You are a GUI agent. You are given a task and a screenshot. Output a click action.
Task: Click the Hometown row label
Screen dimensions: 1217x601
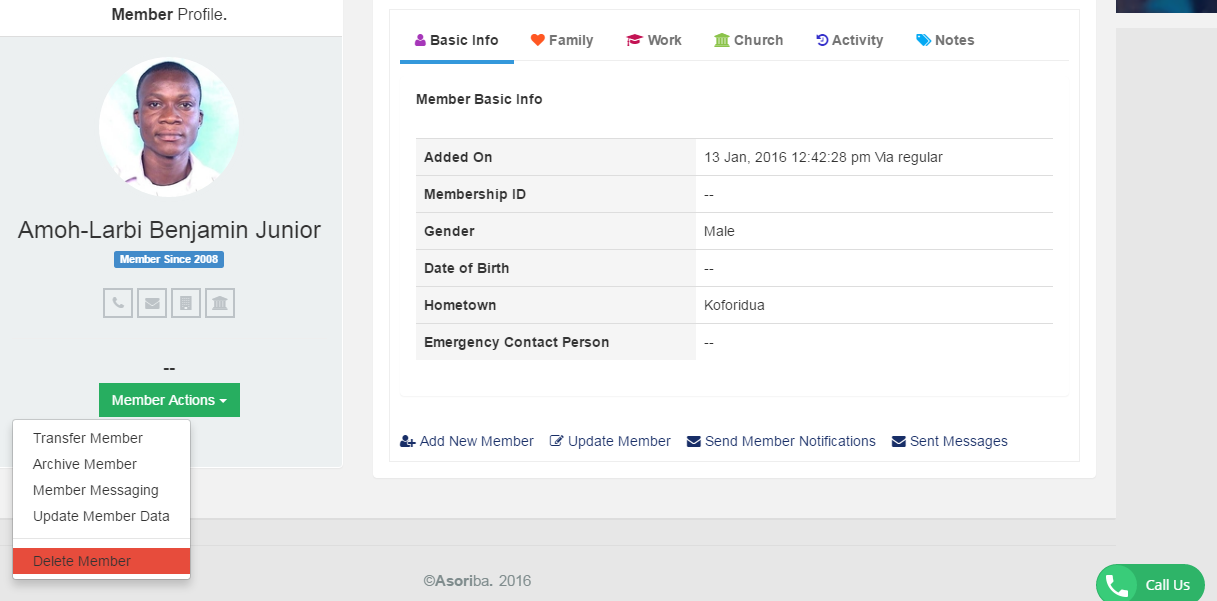460,305
